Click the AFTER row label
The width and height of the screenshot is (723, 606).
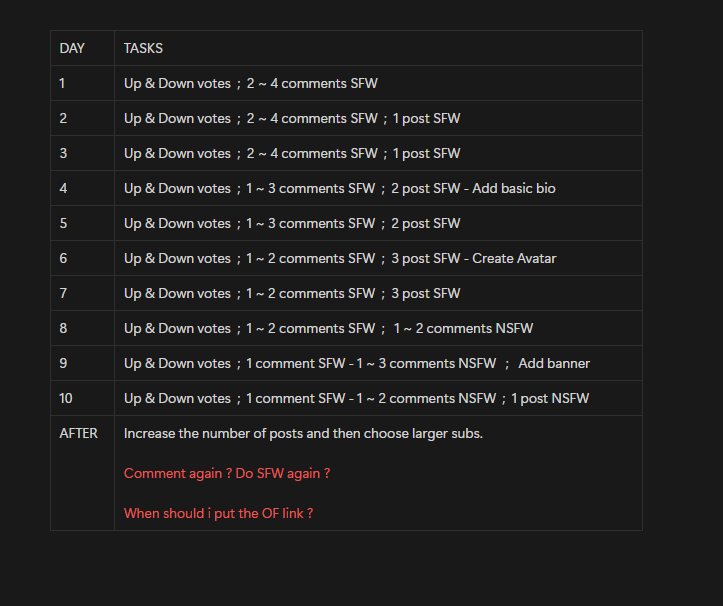click(78, 434)
